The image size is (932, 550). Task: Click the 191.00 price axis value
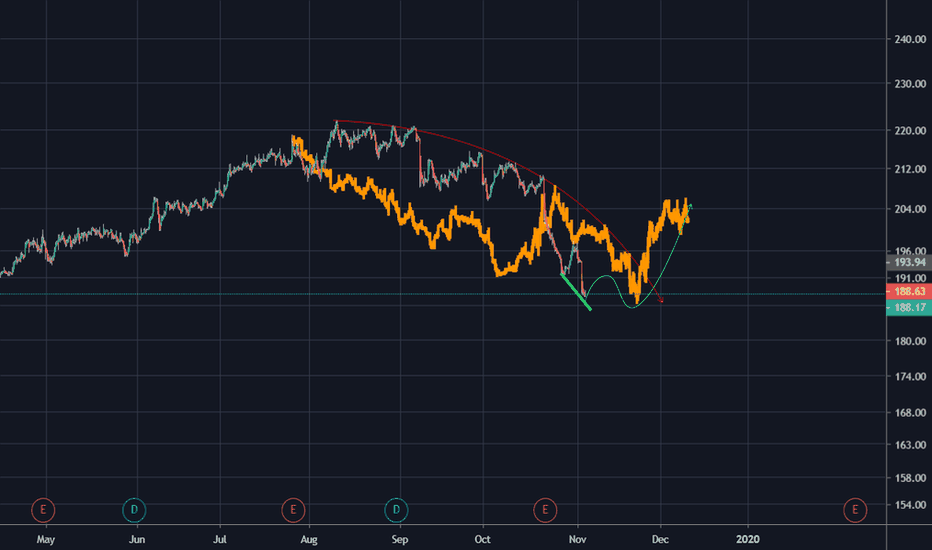coord(910,278)
